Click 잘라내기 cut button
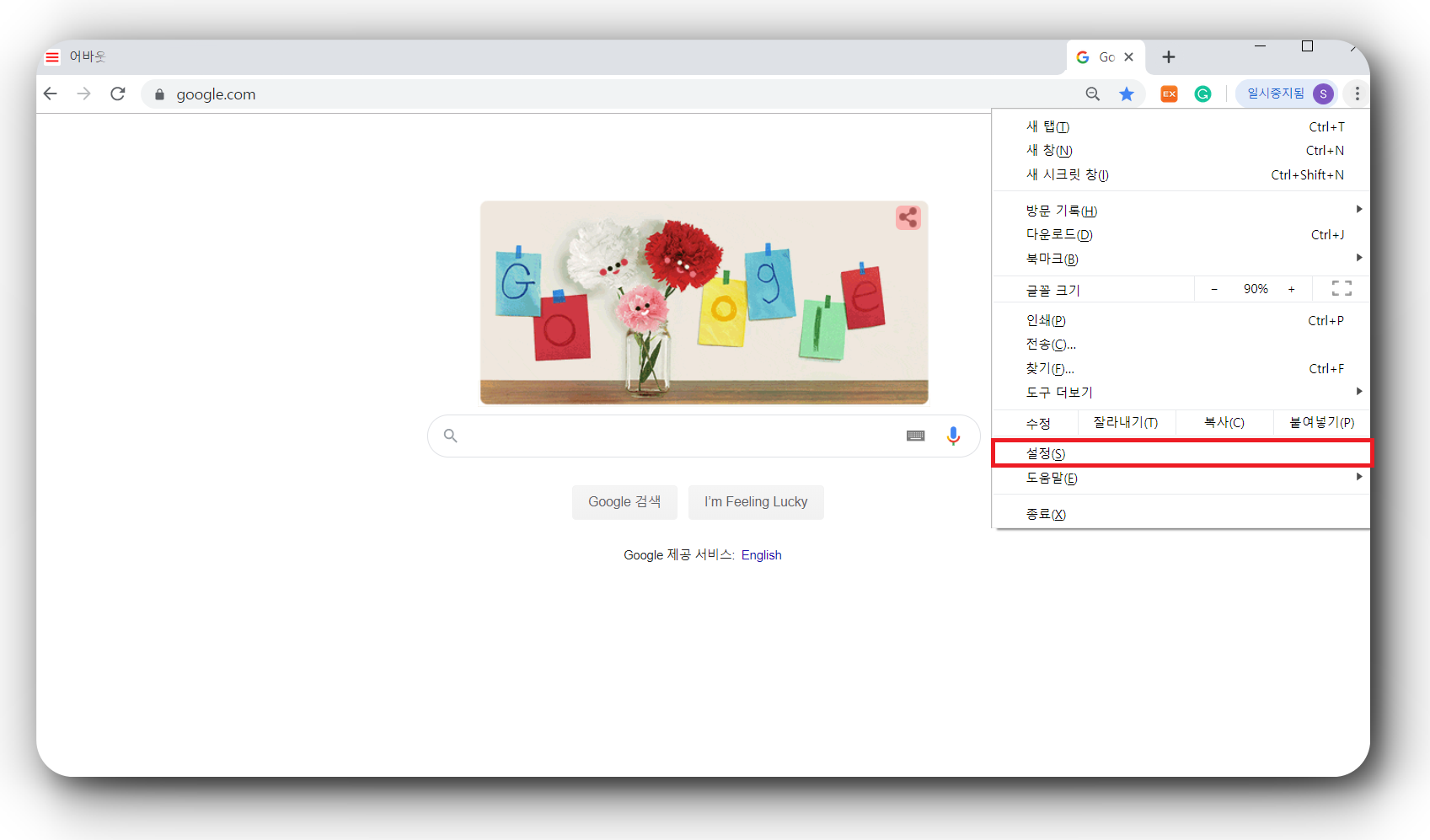The image size is (1430, 840). [x=1126, y=422]
